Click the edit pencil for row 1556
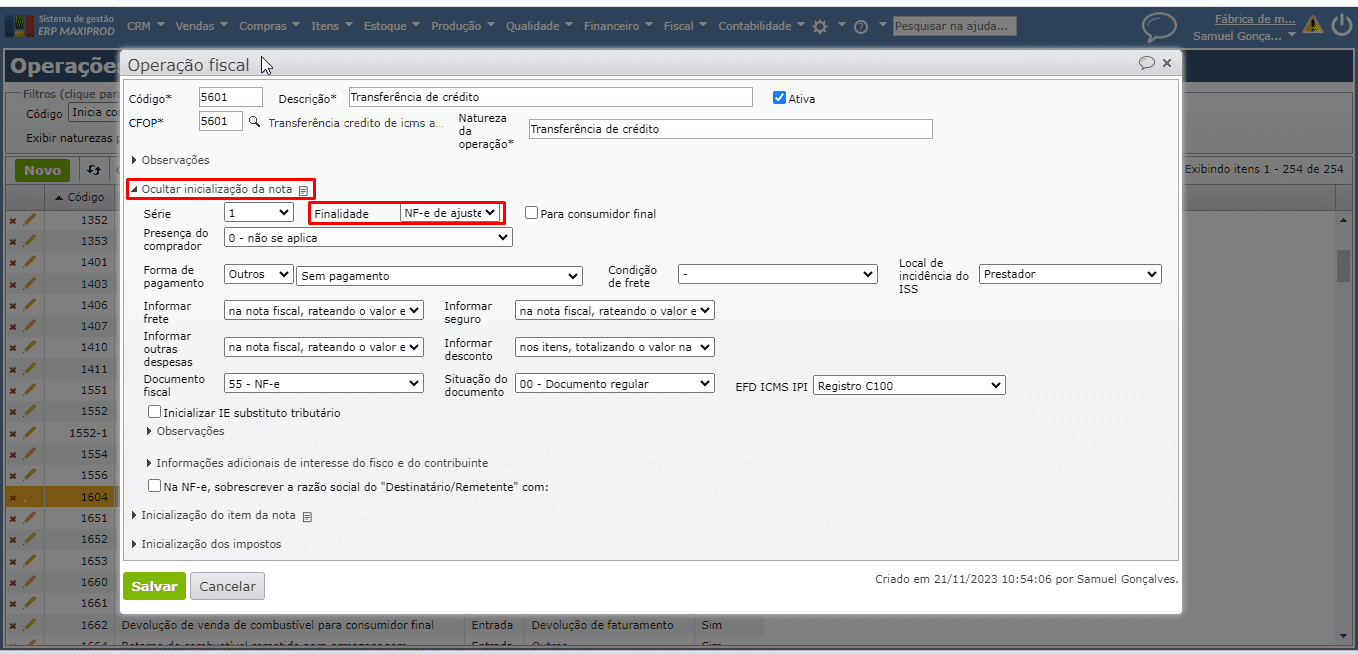The width and height of the screenshot is (1358, 654). (x=29, y=475)
